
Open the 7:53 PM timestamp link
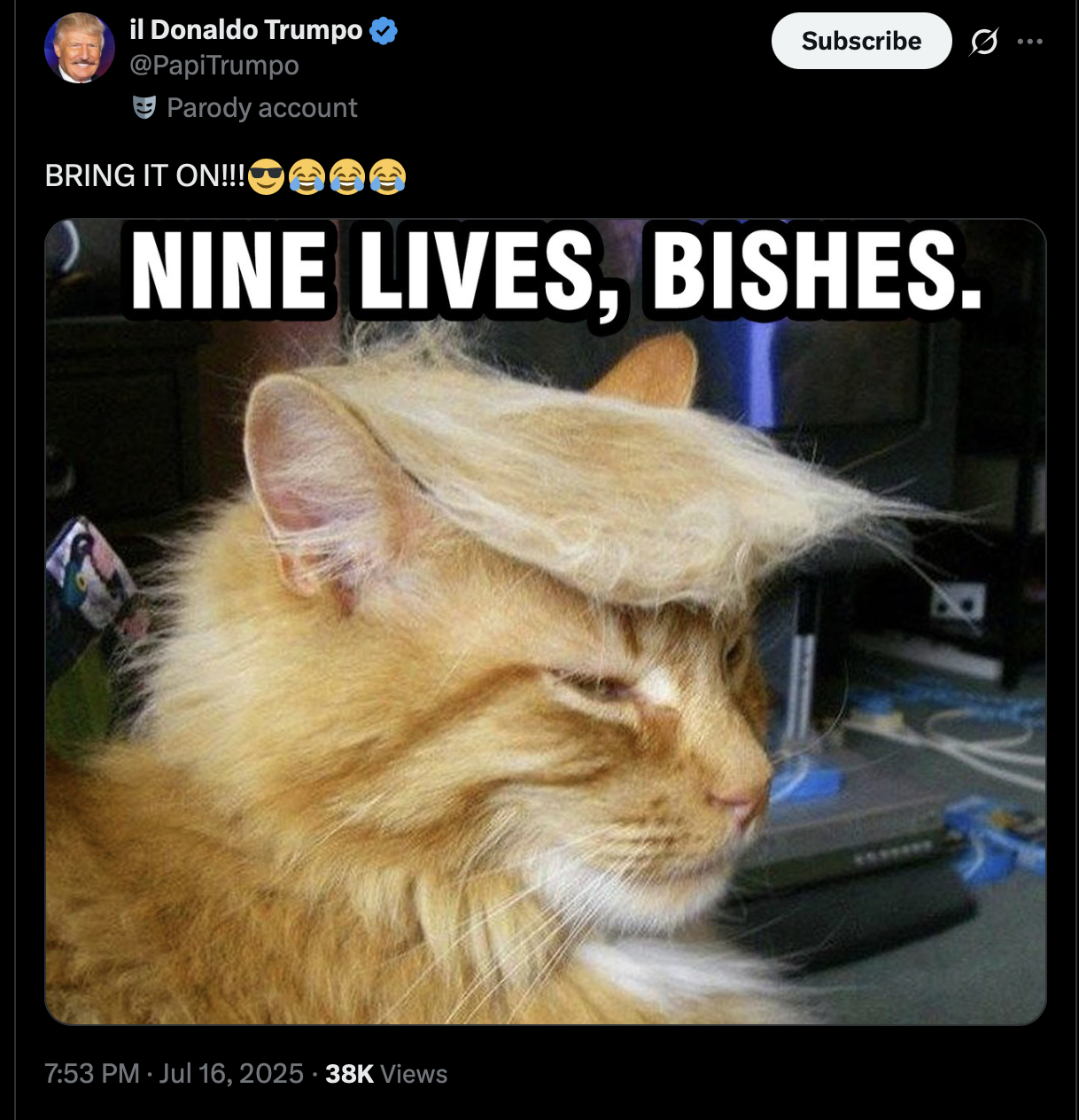92,1074
